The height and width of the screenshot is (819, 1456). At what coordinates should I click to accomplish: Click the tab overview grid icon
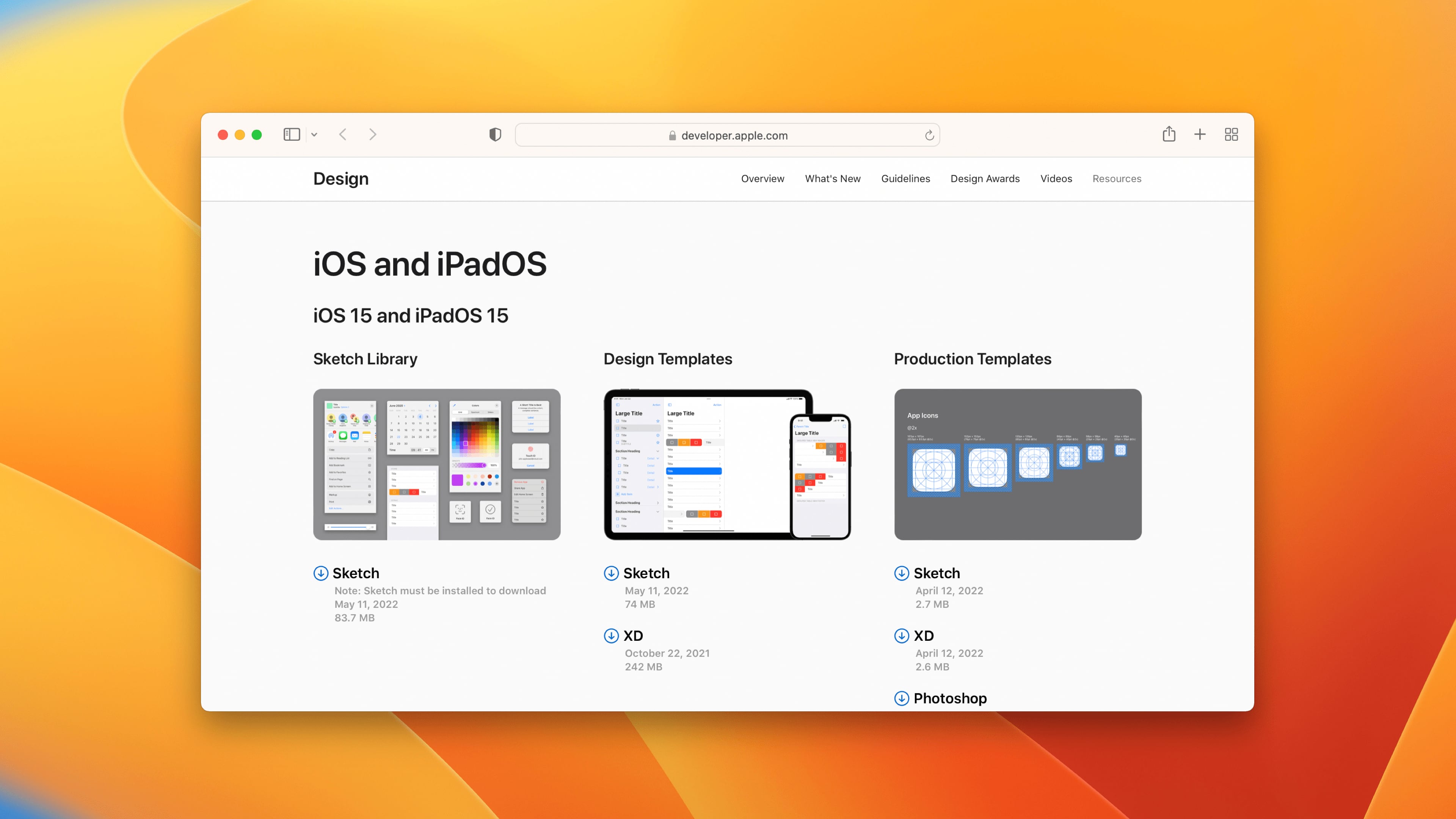point(1232,135)
